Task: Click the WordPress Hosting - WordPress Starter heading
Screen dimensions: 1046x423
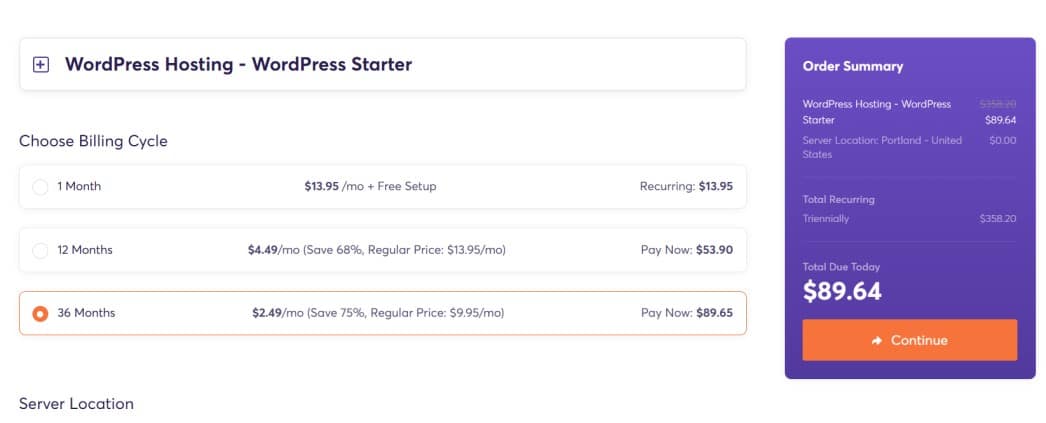Action: pos(238,65)
